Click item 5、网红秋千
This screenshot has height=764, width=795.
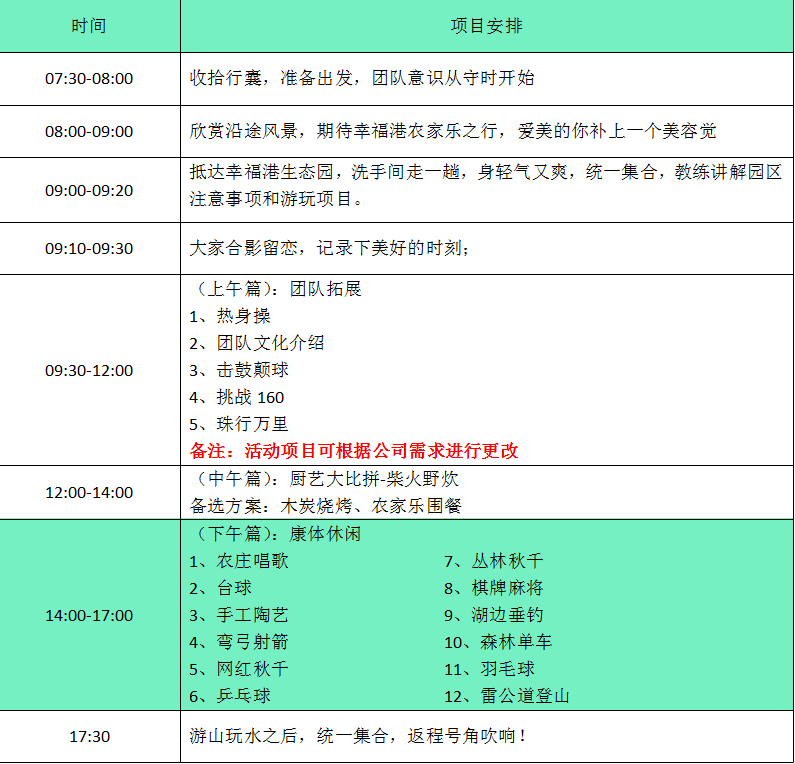pos(239,669)
